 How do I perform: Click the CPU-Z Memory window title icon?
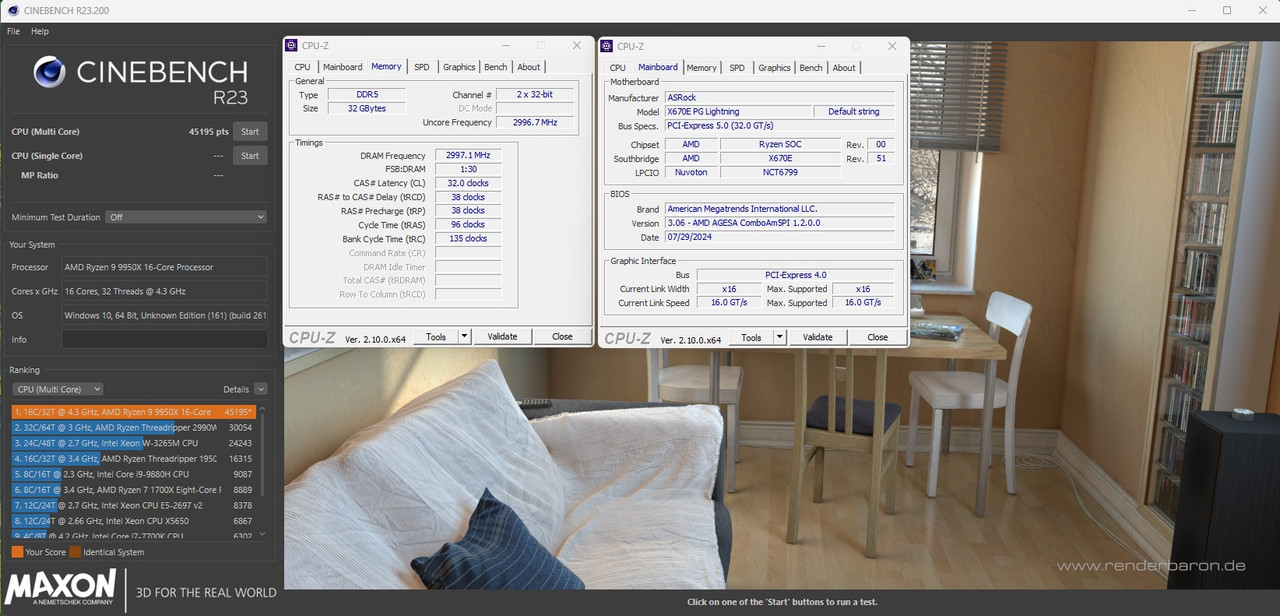pyautogui.click(x=291, y=45)
